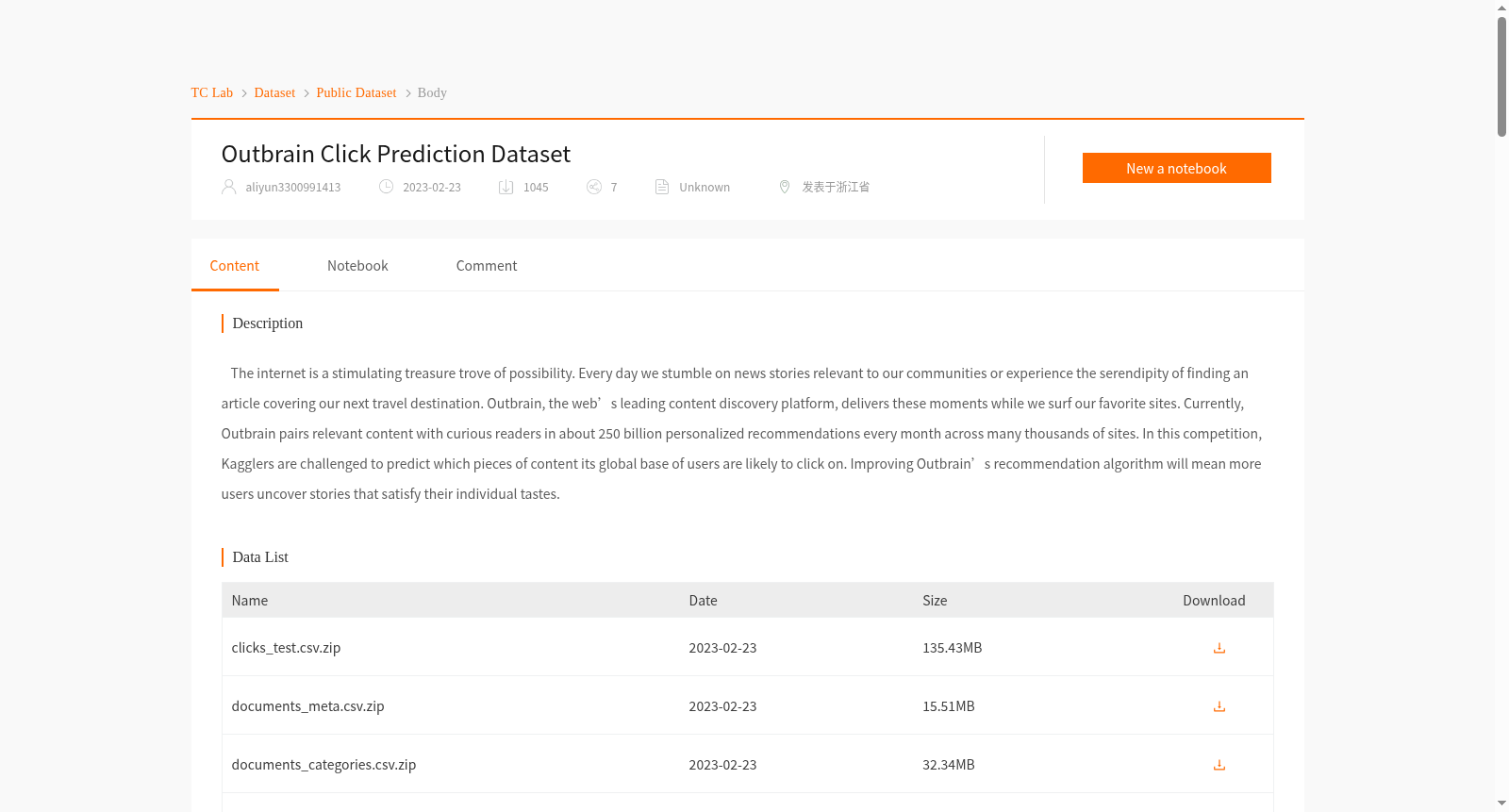Select documents_meta.csv.zip file name
This screenshot has height=812, width=1509.
coord(308,706)
